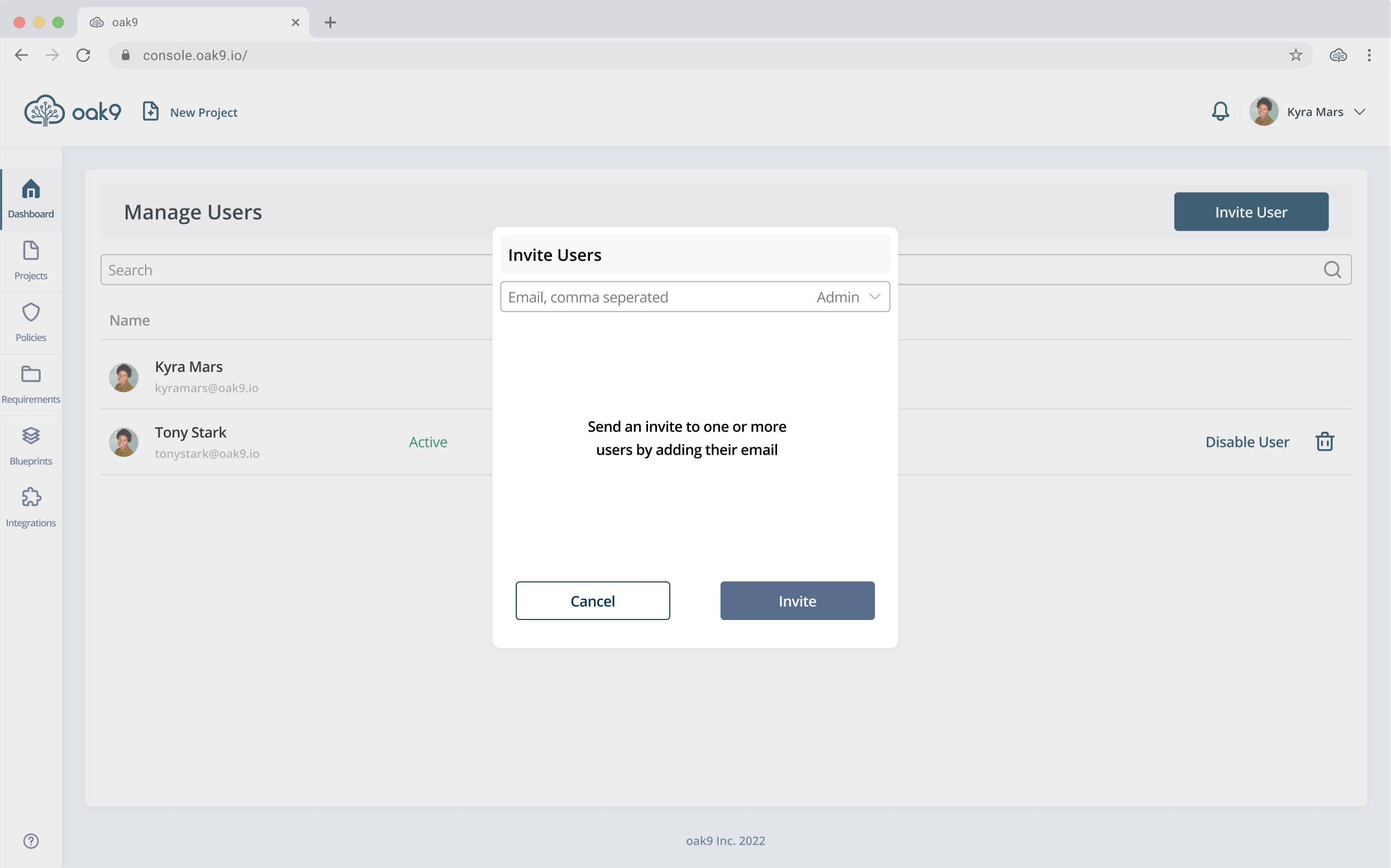
Task: Click Disable User for Tony Stark
Action: (x=1247, y=442)
